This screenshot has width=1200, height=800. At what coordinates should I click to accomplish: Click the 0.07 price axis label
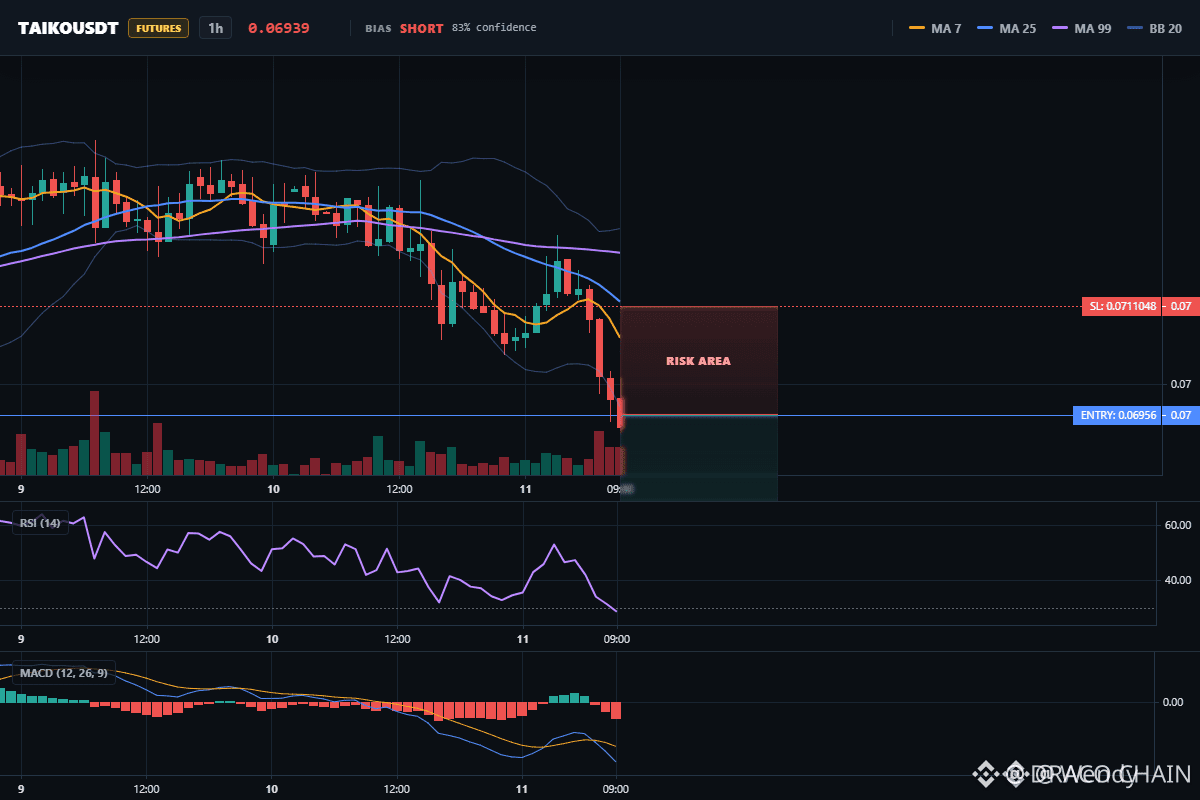click(1181, 384)
